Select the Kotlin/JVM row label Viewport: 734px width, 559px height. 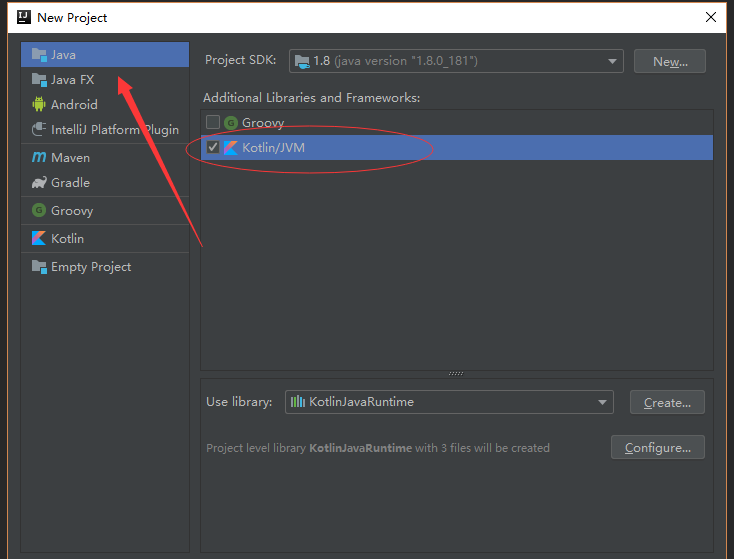(273, 147)
